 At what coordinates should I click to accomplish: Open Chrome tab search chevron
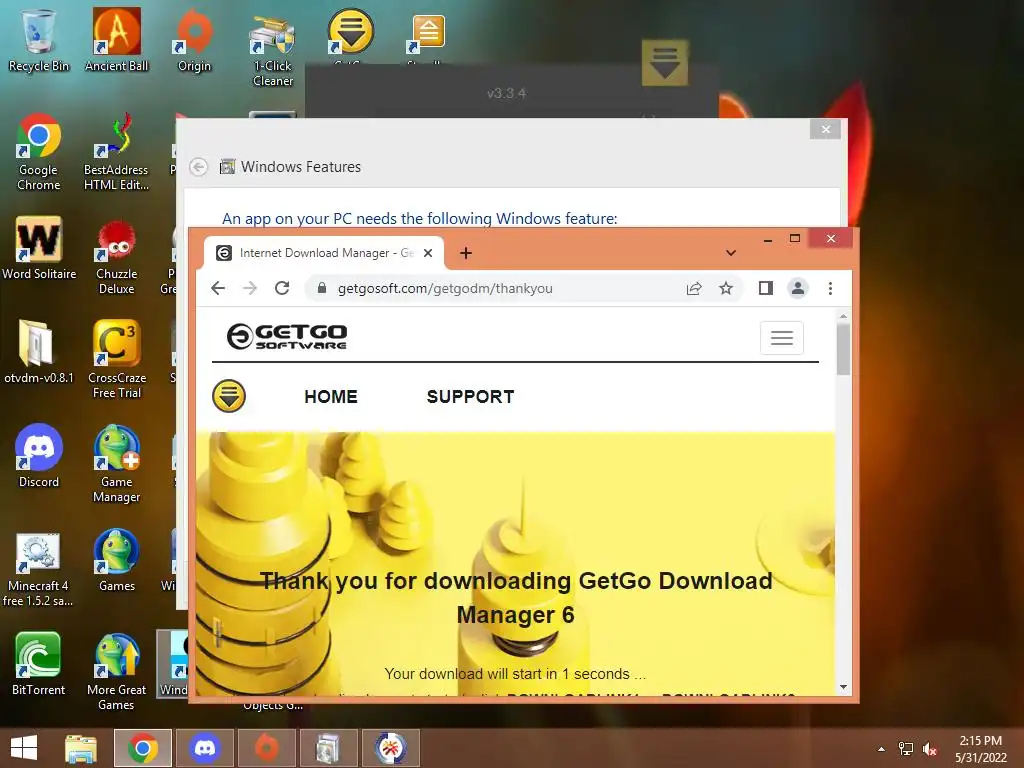click(731, 253)
